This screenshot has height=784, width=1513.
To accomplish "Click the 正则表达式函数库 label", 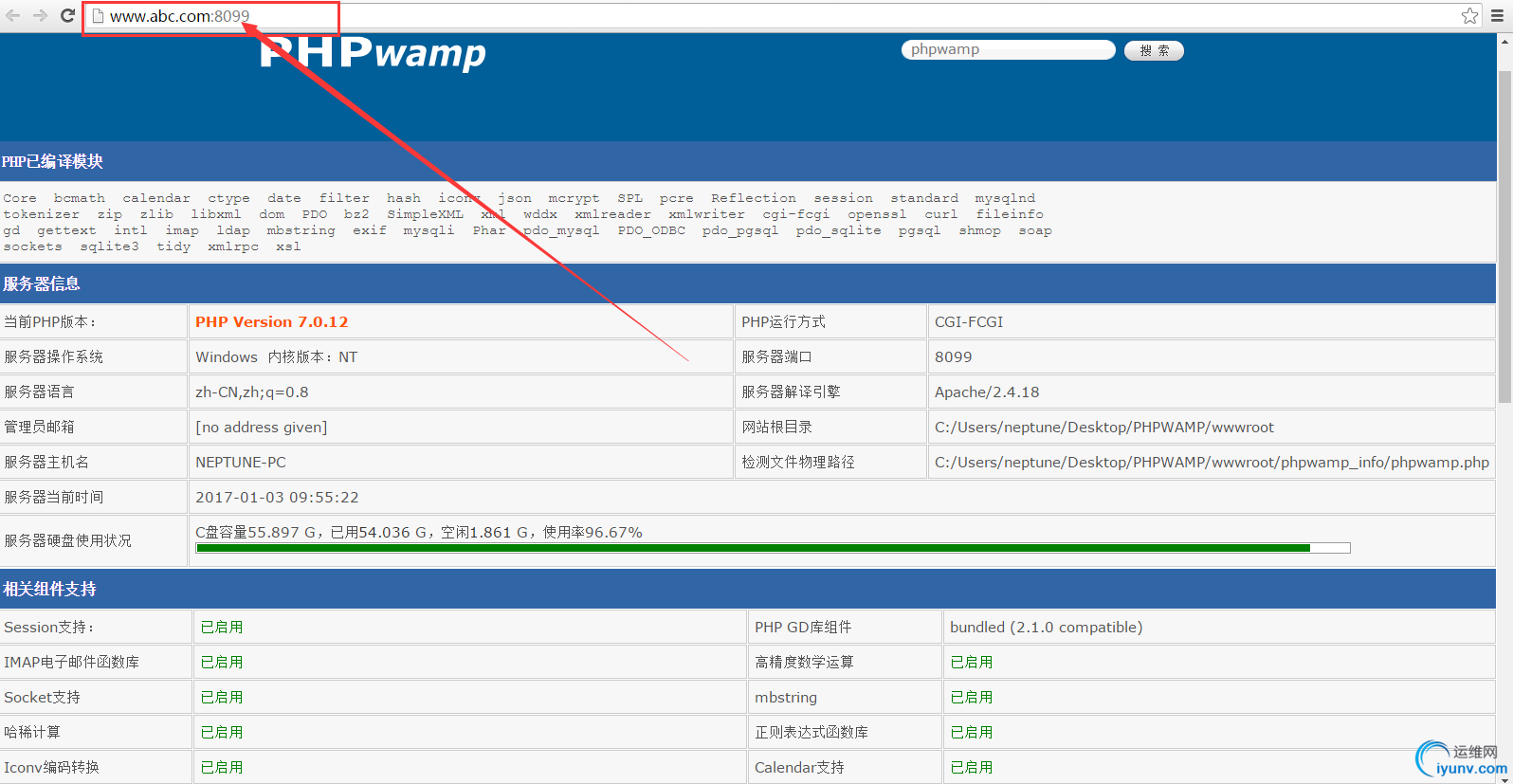I will tap(811, 732).
